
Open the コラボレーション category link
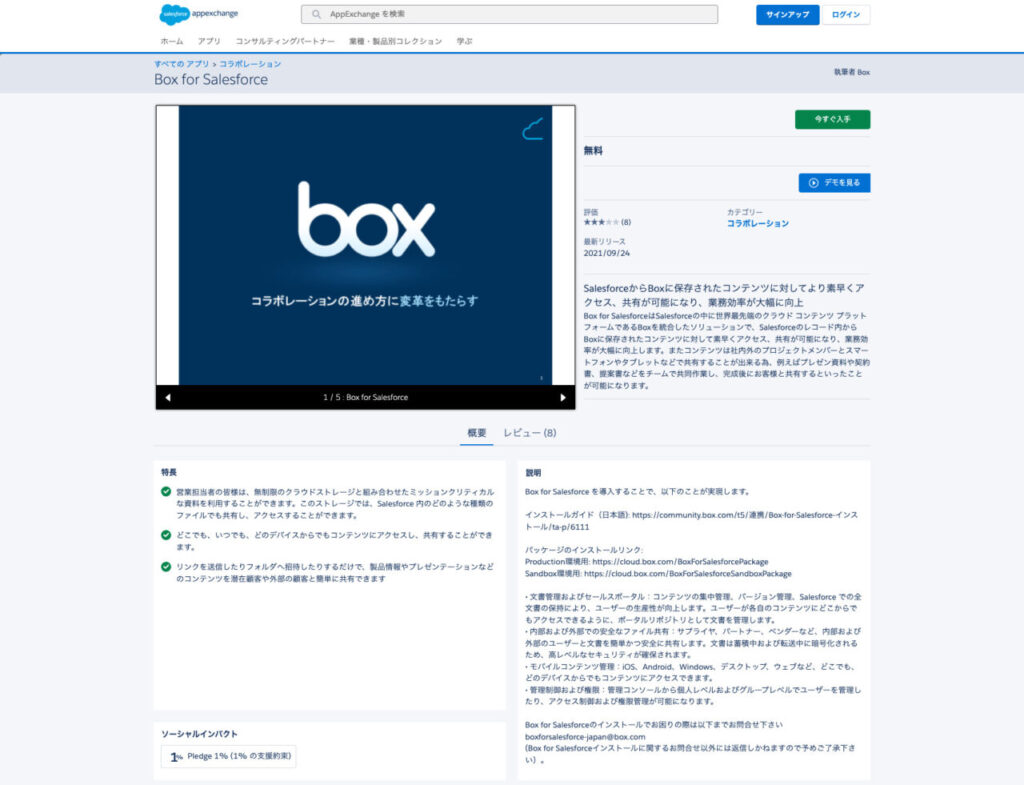(758, 223)
